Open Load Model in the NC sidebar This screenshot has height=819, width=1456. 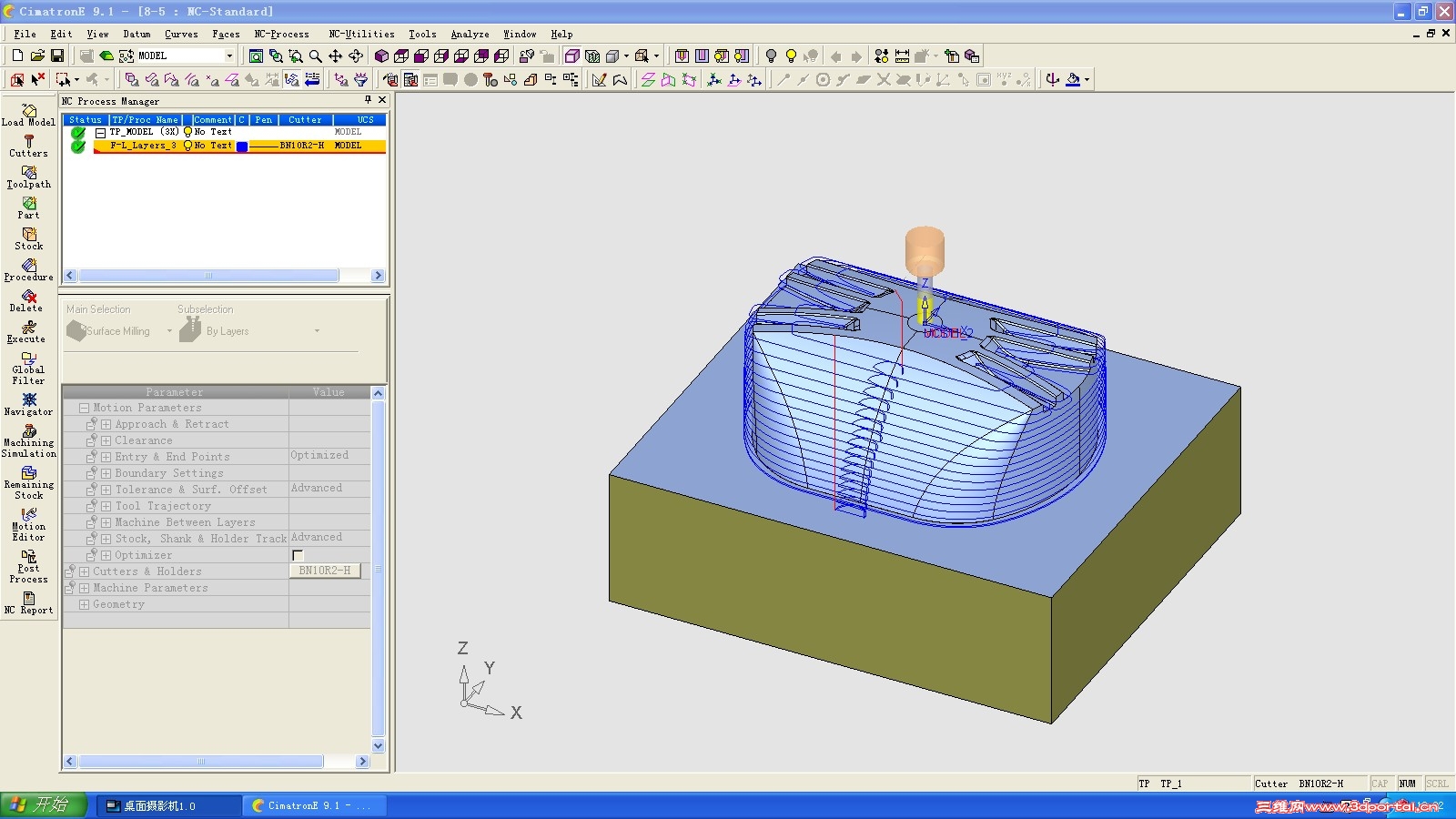point(28,115)
